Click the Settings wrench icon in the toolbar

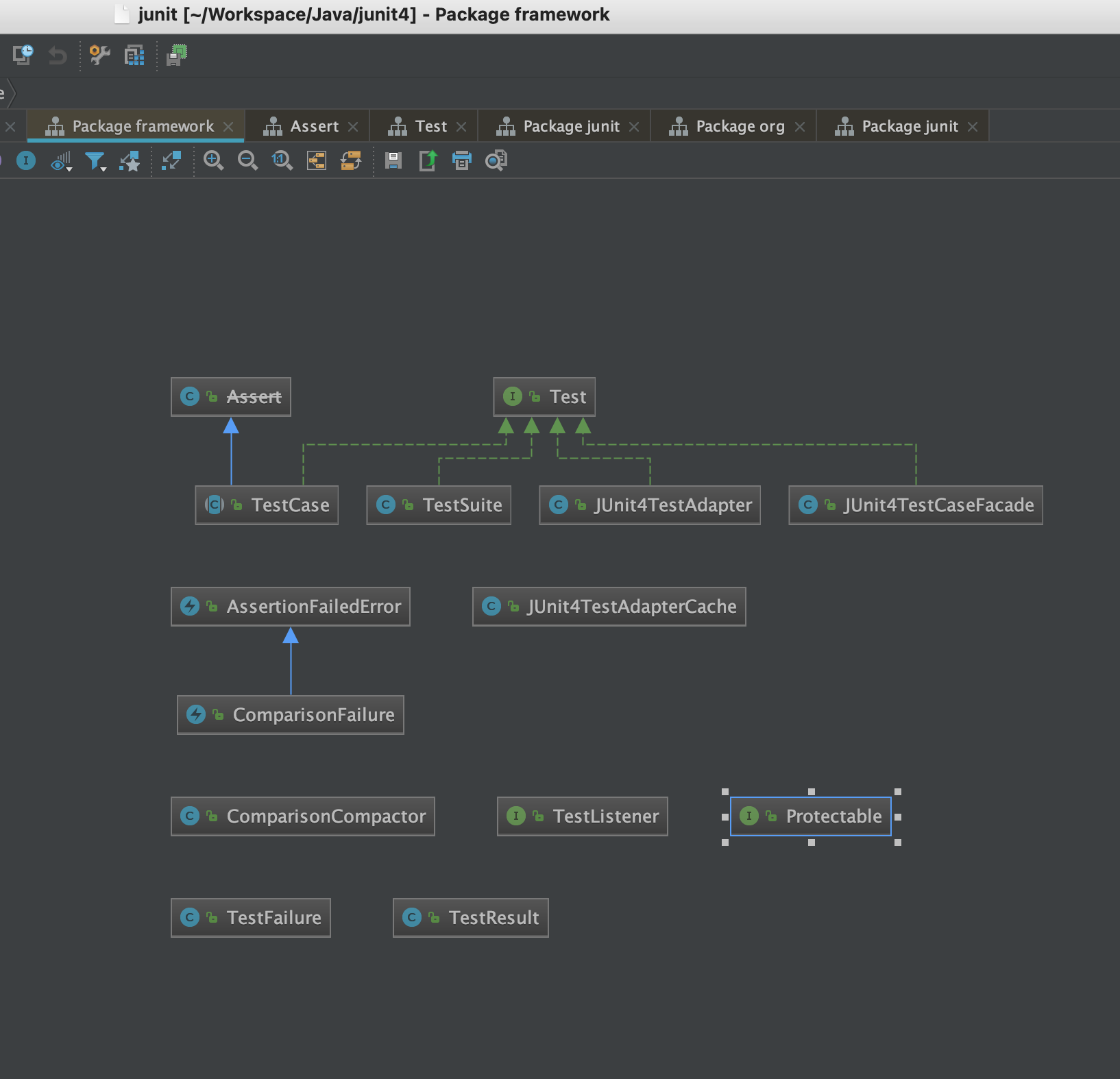coord(98,56)
